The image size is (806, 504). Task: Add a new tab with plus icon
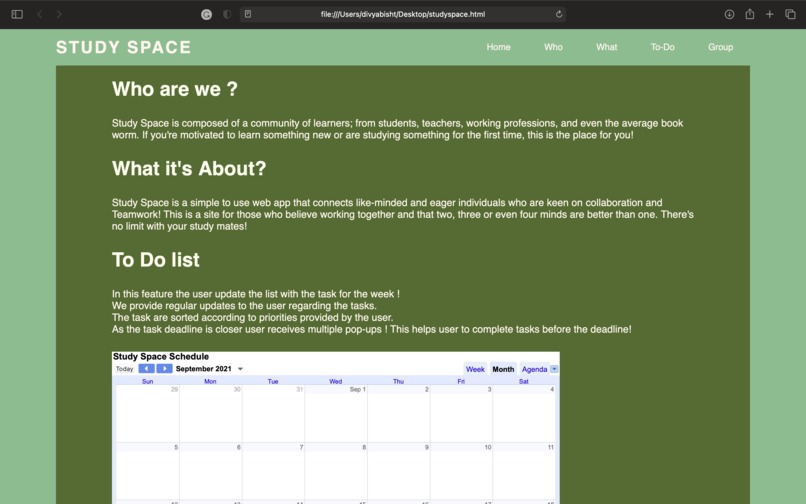tap(770, 14)
